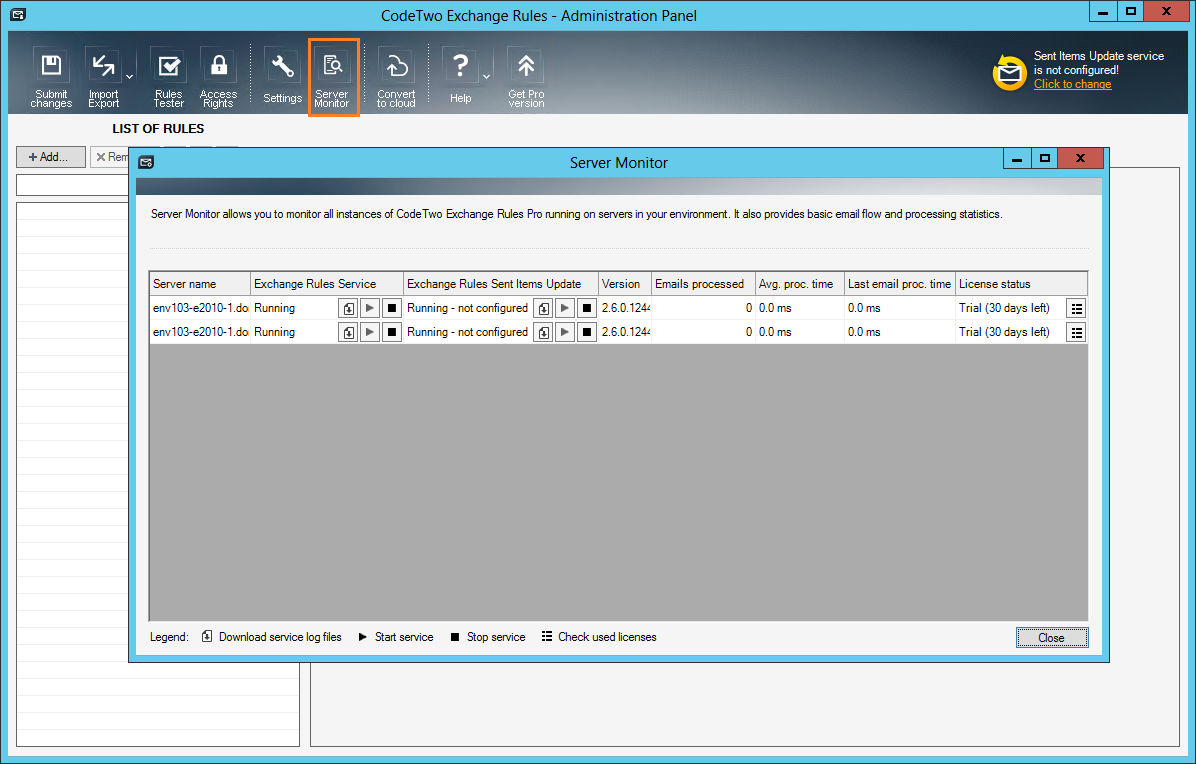The width and height of the screenshot is (1196, 764).
Task: Stop Exchange Rules Service in first row
Action: 392,308
